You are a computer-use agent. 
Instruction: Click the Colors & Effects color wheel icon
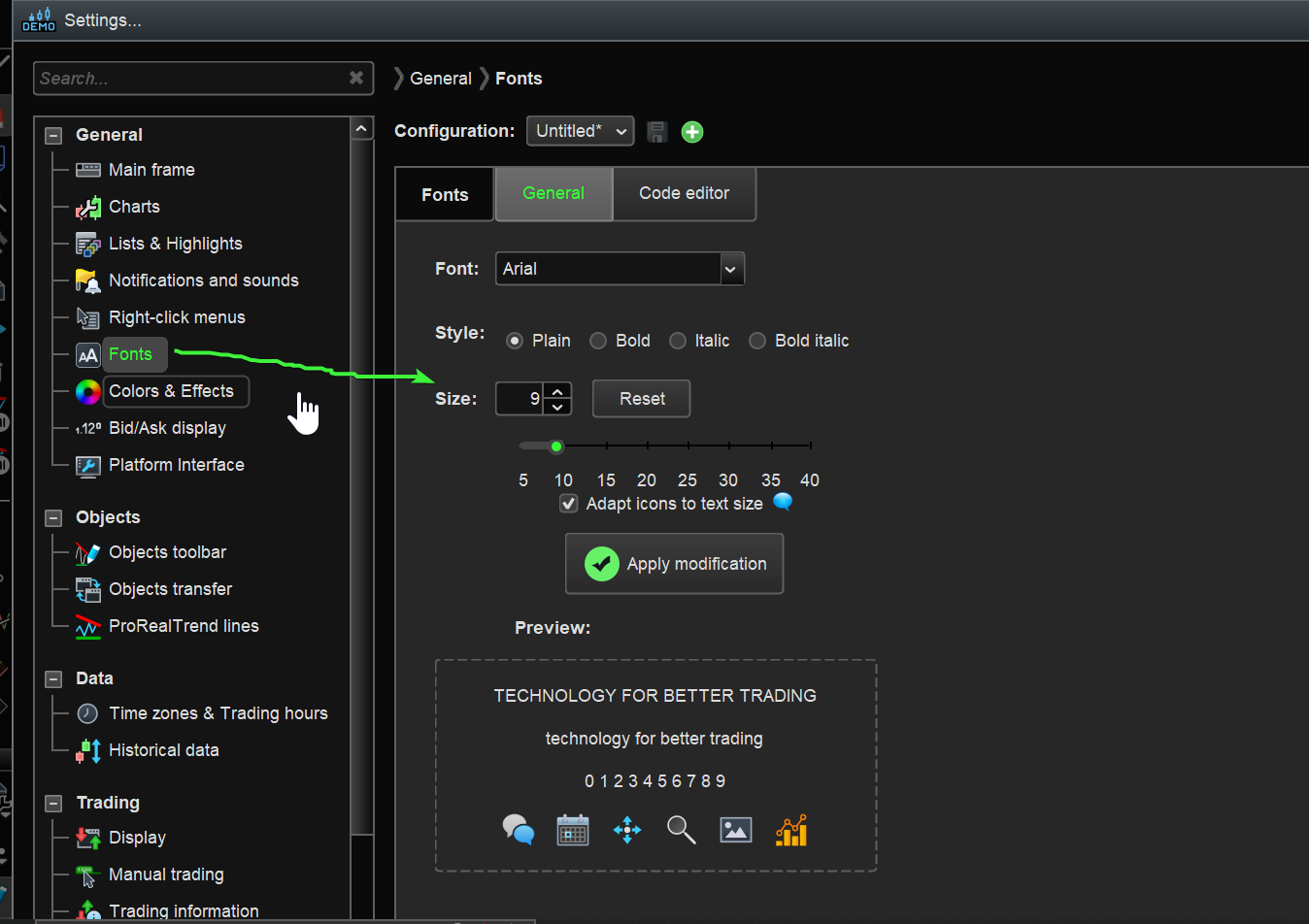coord(88,391)
